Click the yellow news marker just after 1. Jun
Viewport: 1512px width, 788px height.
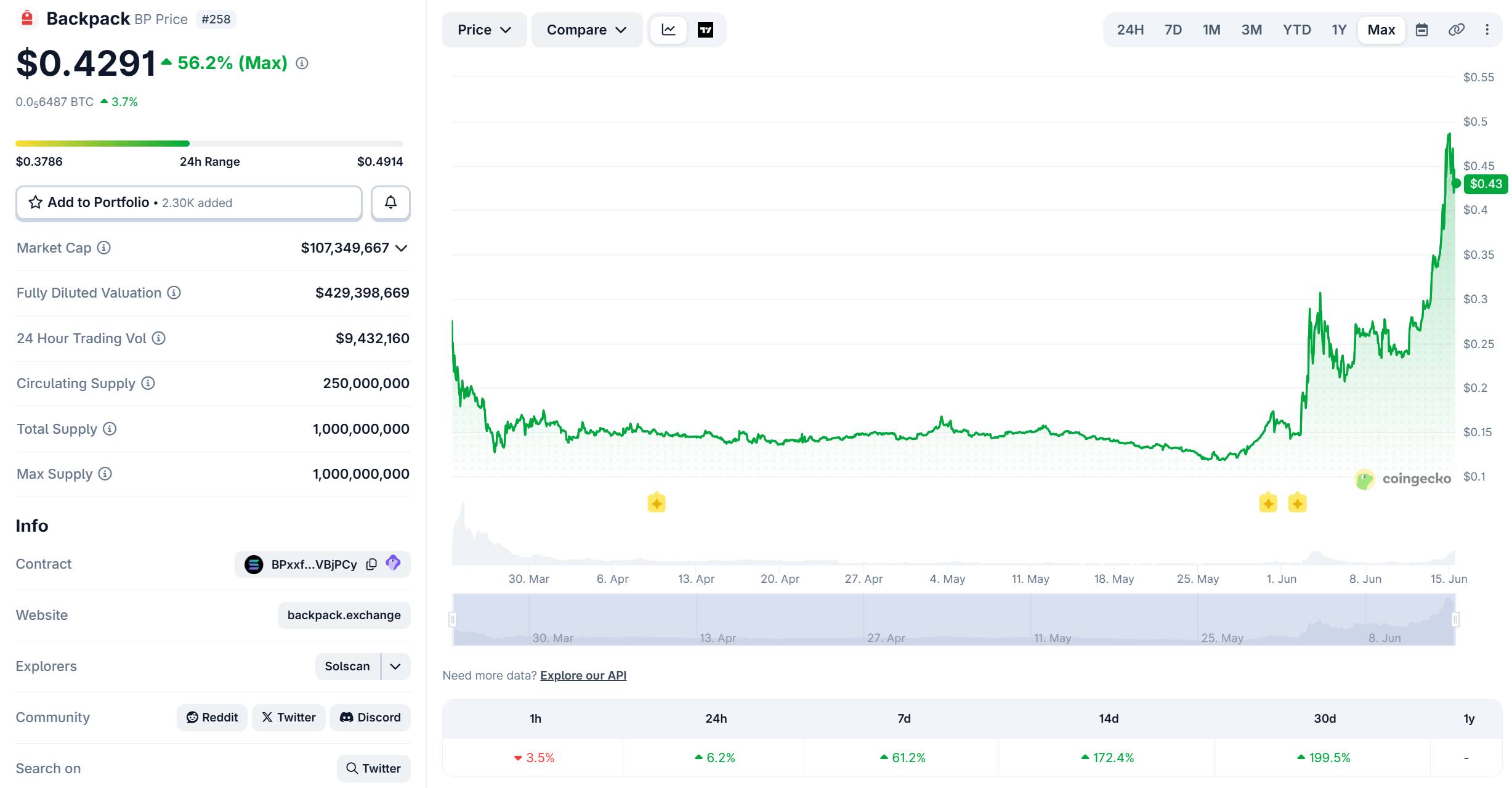[1298, 503]
